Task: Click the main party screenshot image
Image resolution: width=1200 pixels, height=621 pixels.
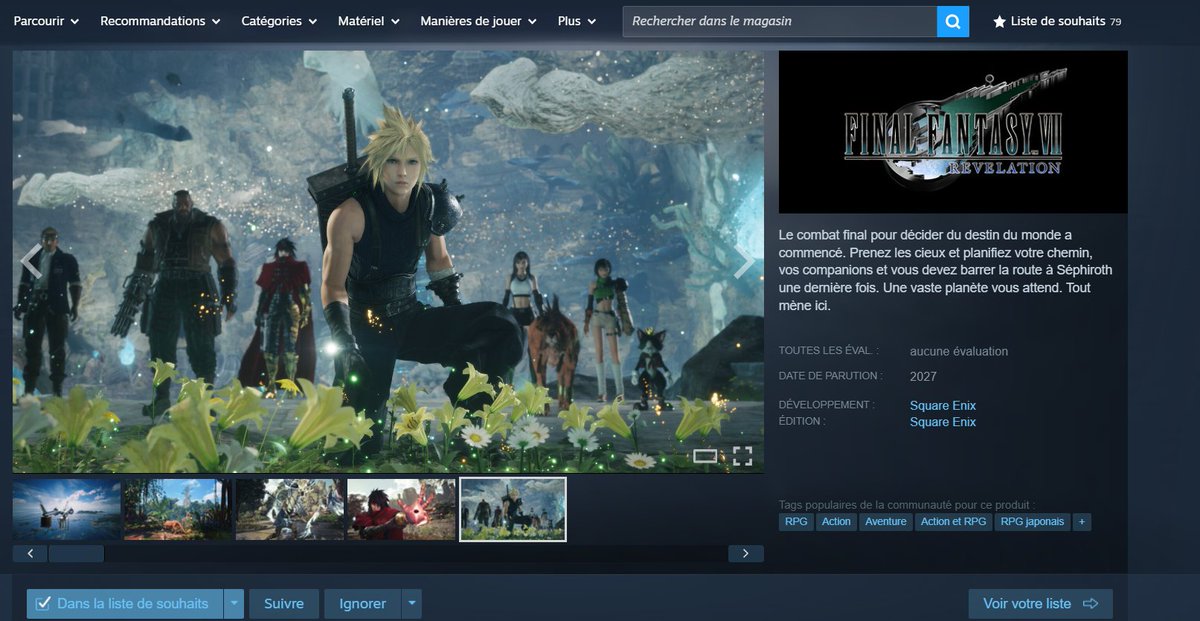Action: (388, 262)
